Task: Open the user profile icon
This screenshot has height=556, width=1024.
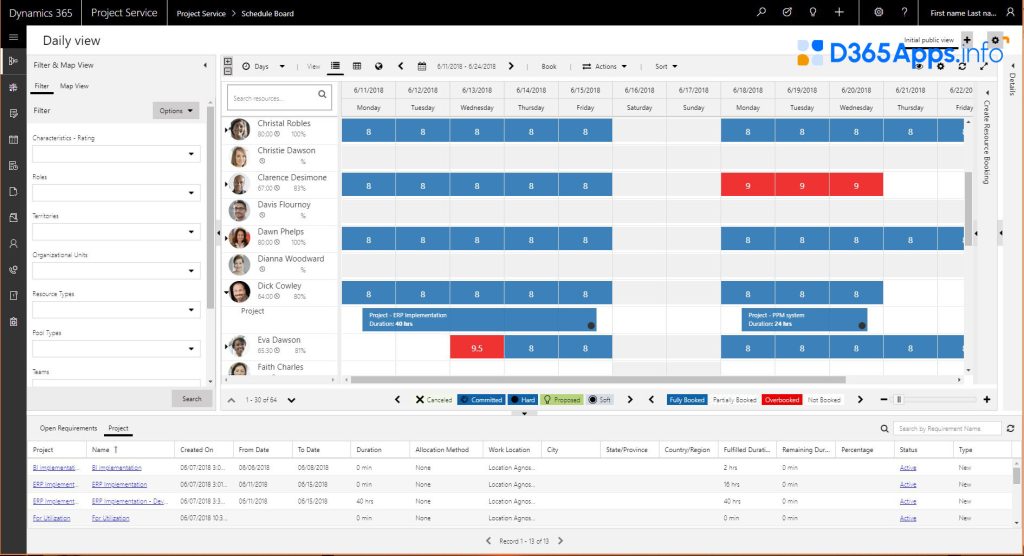Action: tap(1010, 12)
